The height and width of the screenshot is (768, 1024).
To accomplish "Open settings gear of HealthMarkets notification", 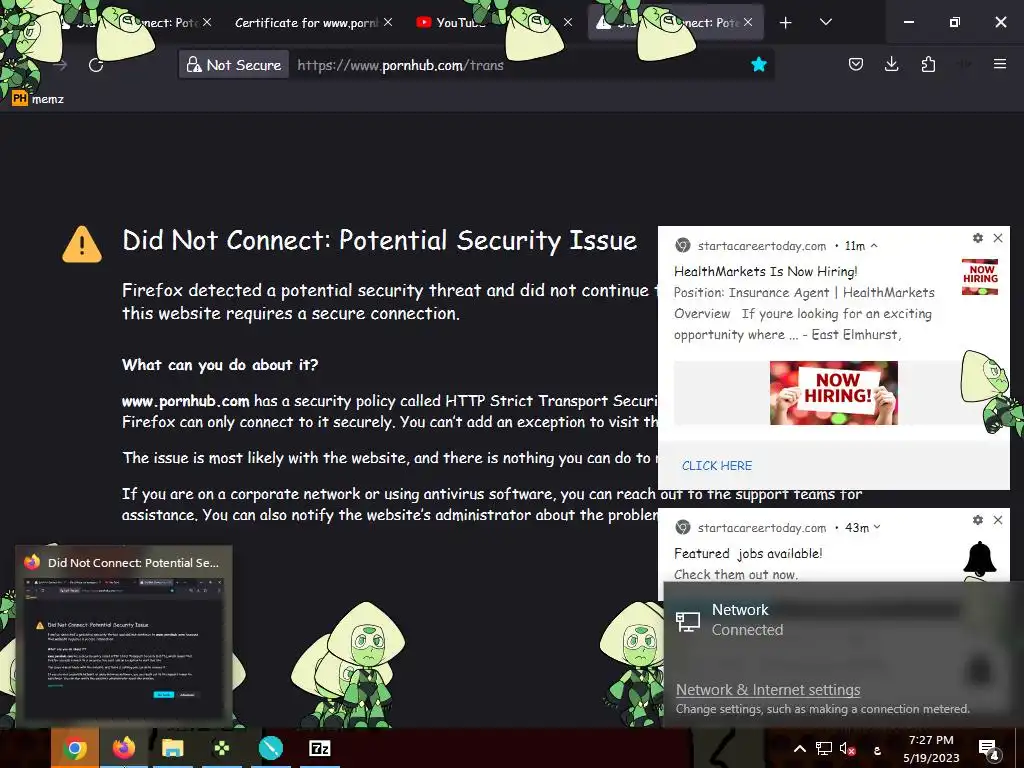I will pyautogui.click(x=977, y=238).
